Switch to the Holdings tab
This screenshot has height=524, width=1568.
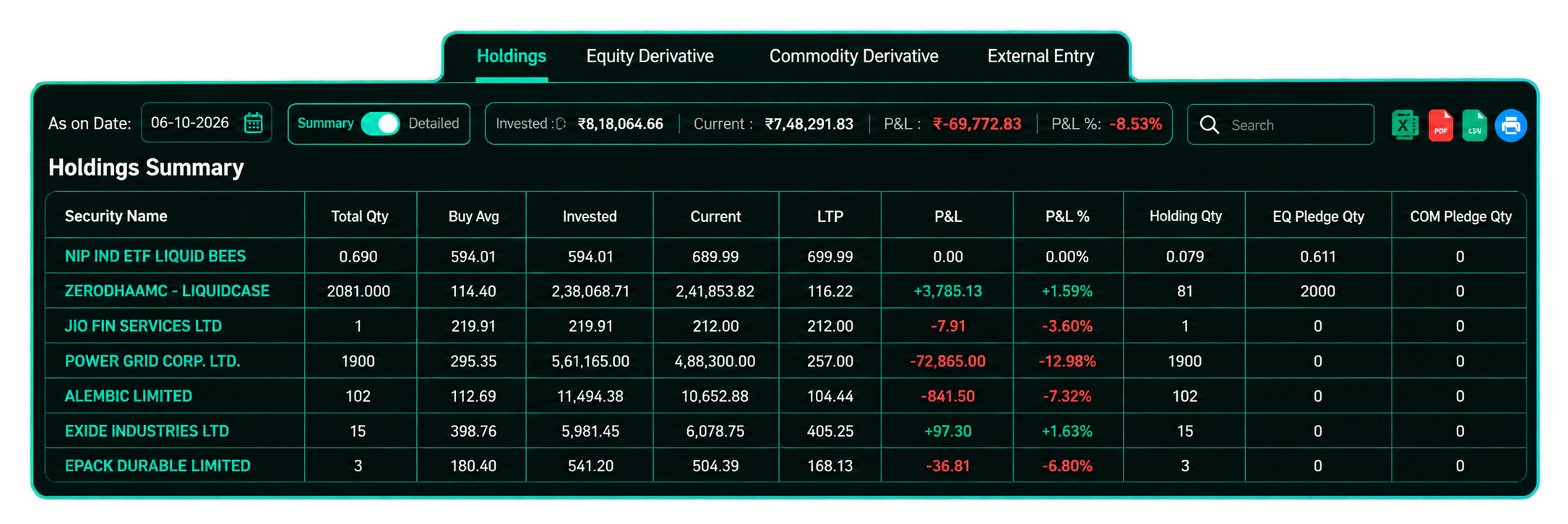(512, 56)
